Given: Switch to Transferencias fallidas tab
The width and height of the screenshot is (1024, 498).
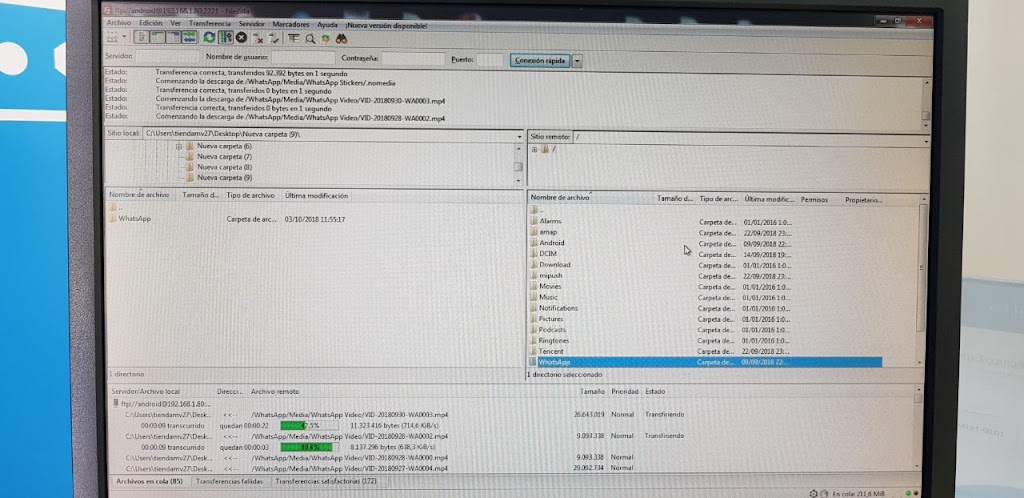Looking at the screenshot, I should point(230,482).
